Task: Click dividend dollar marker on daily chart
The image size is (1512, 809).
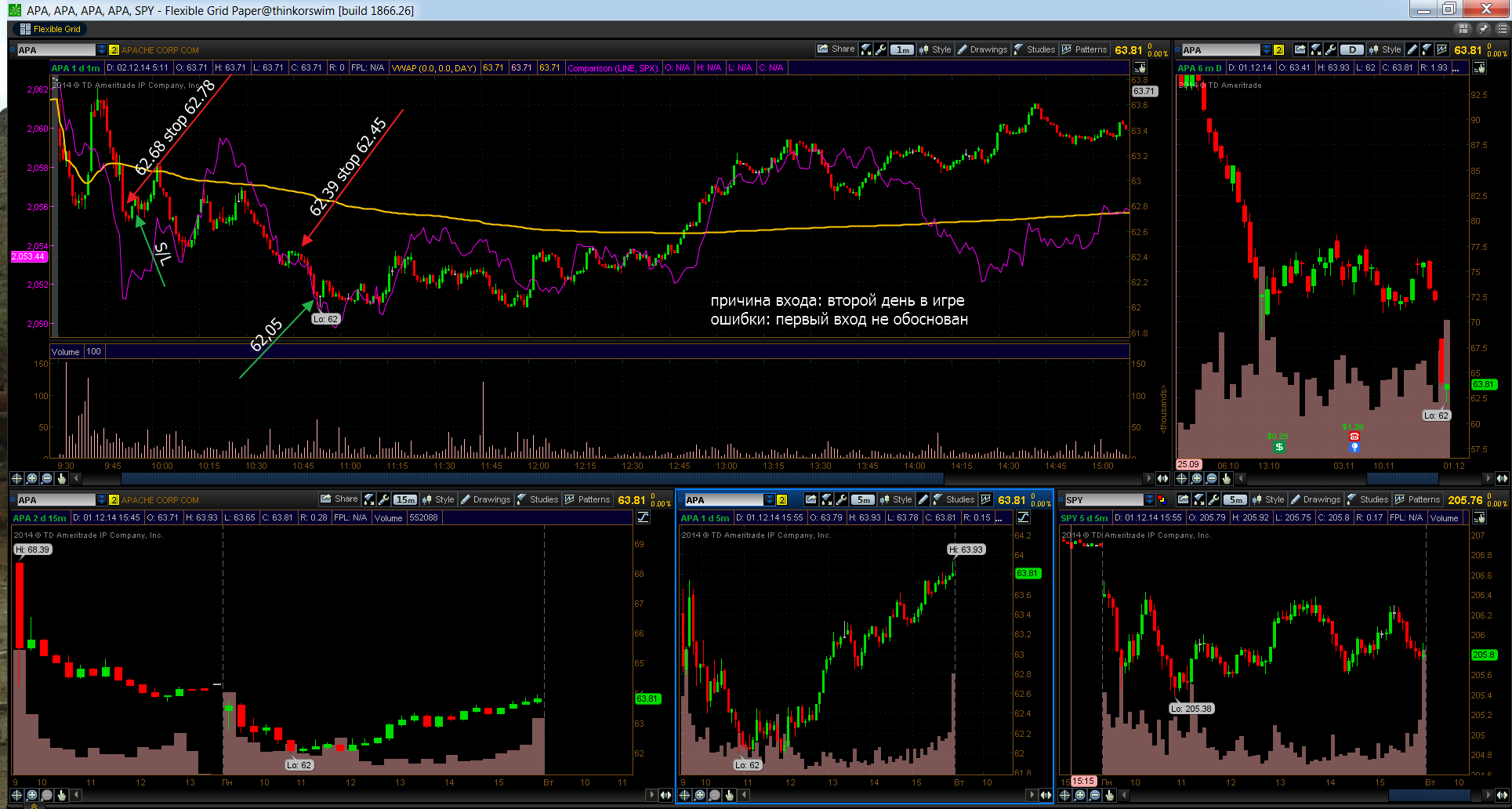Action: click(1278, 447)
